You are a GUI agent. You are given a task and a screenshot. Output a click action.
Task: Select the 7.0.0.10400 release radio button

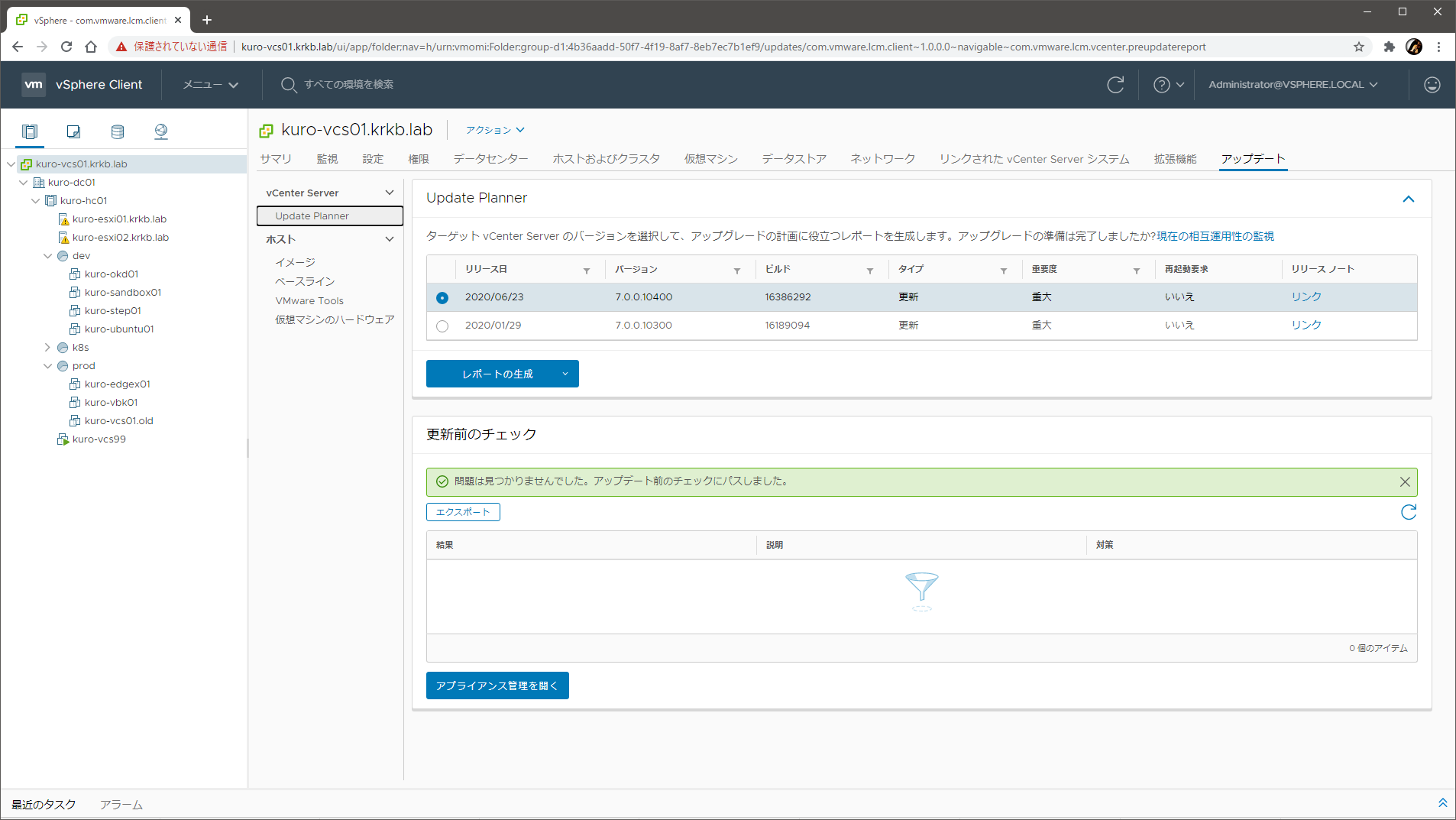click(442, 298)
